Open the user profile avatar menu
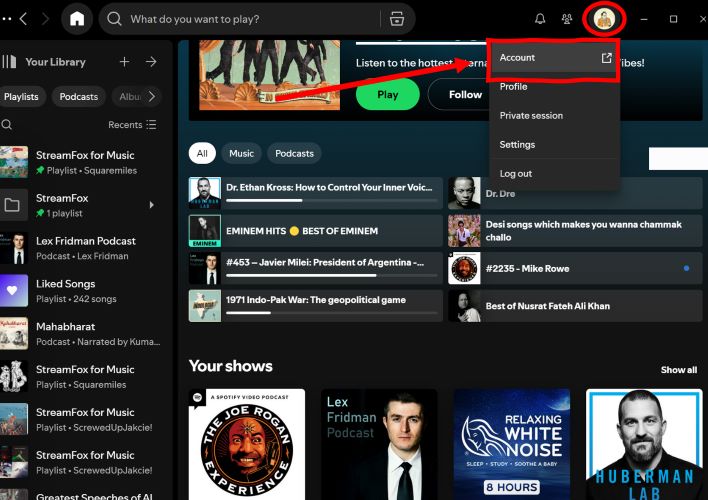 click(x=604, y=19)
